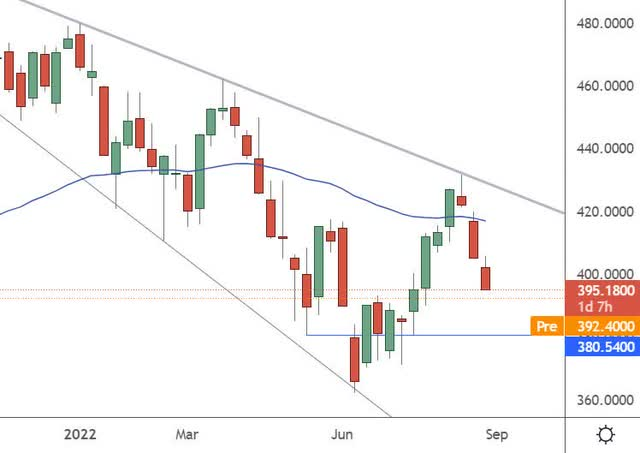Click the 460.0000 price scale label

point(602,86)
